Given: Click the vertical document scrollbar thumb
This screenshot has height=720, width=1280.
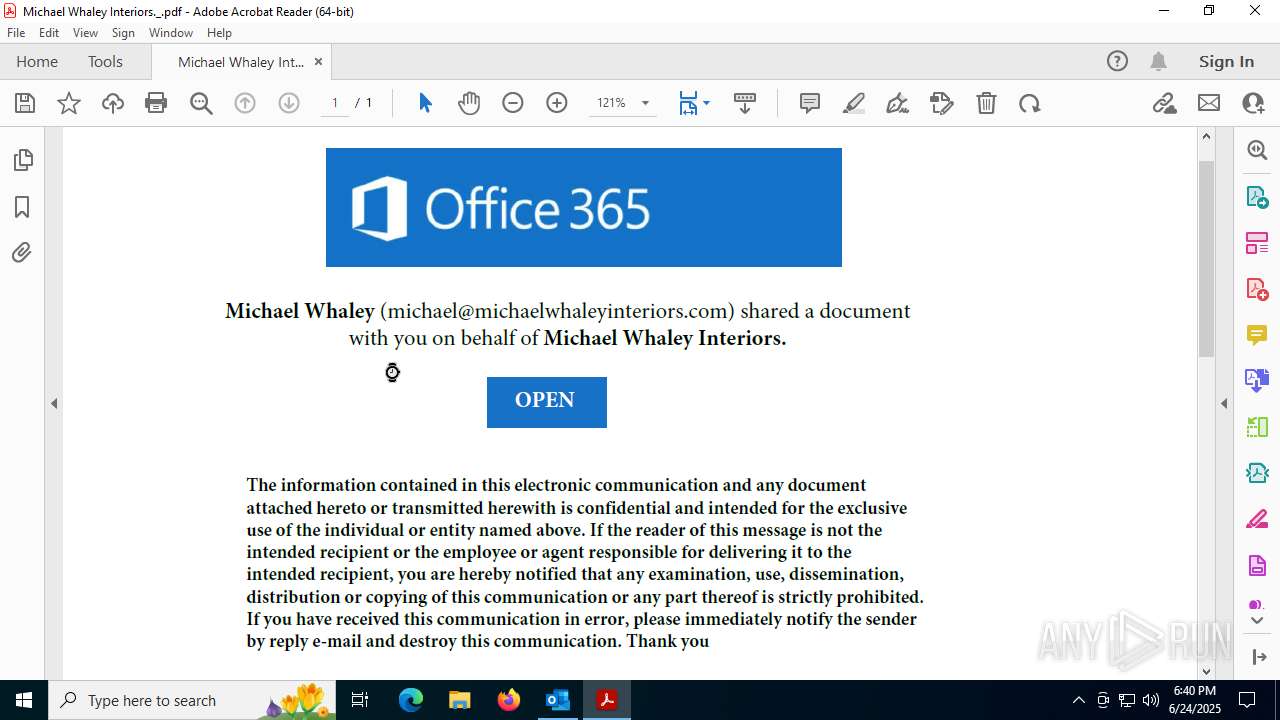Looking at the screenshot, I should [1206, 258].
